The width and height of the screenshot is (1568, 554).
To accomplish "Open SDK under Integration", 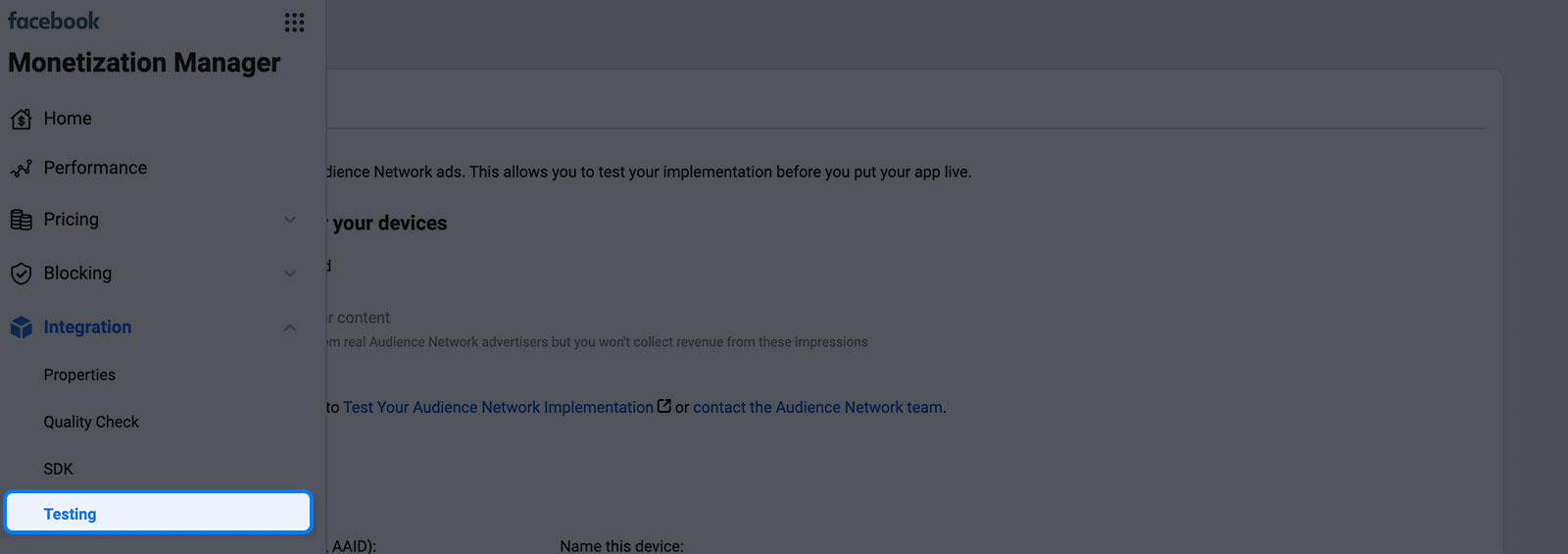I will coord(59,469).
